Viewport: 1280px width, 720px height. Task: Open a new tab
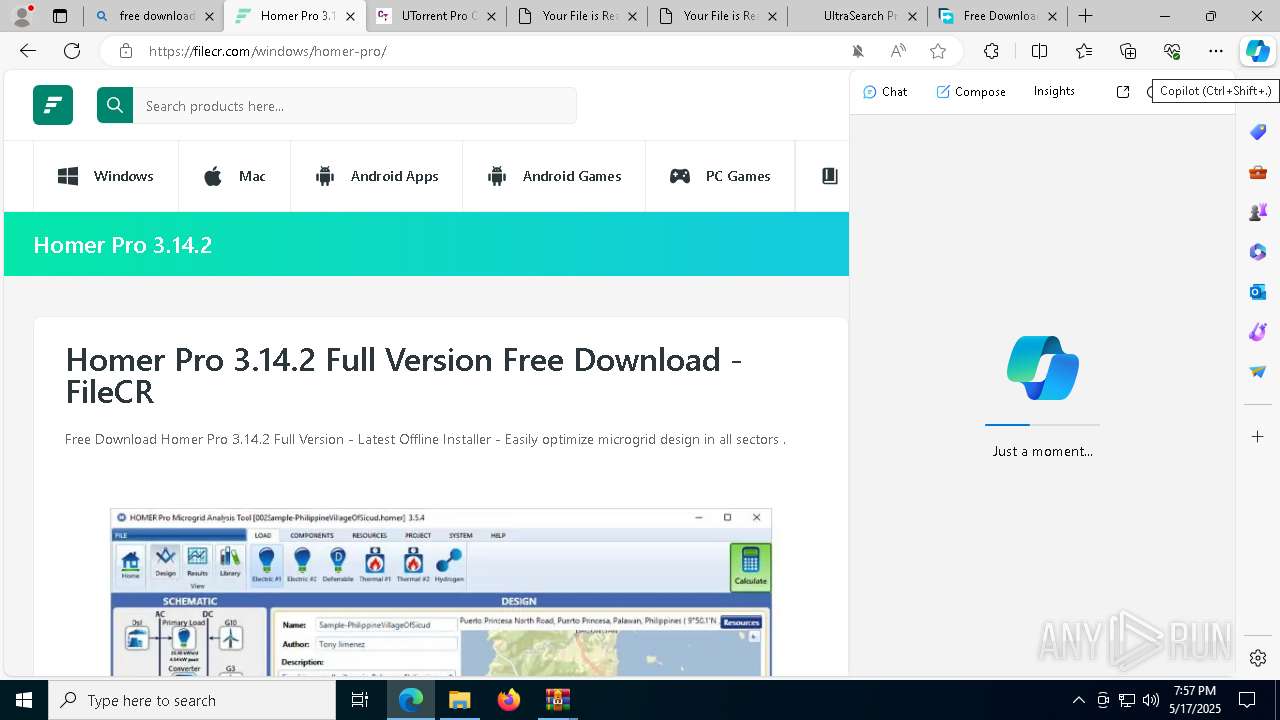[1085, 16]
